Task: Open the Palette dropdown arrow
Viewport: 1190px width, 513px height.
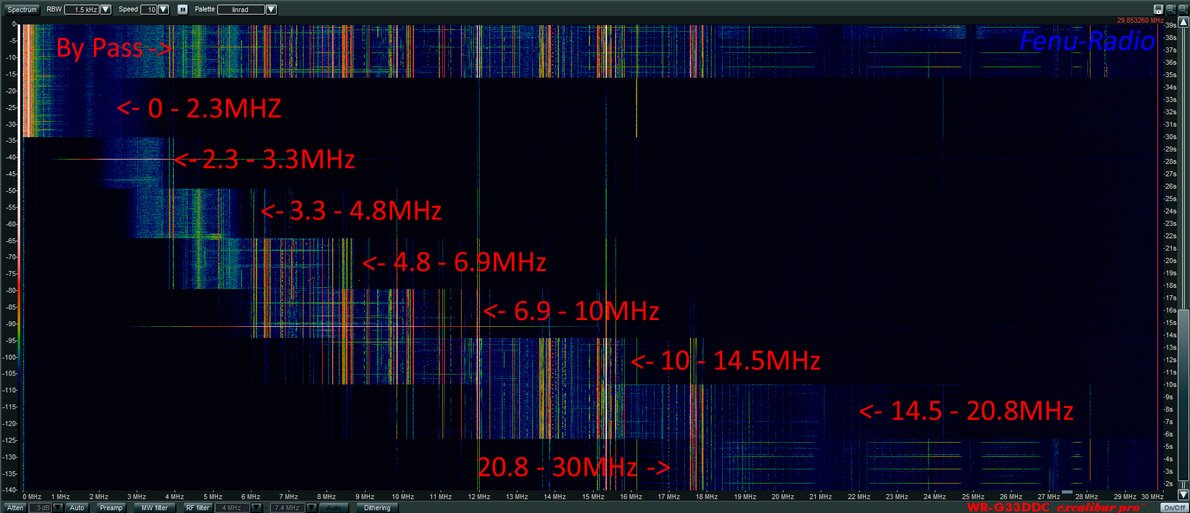Action: click(271, 9)
